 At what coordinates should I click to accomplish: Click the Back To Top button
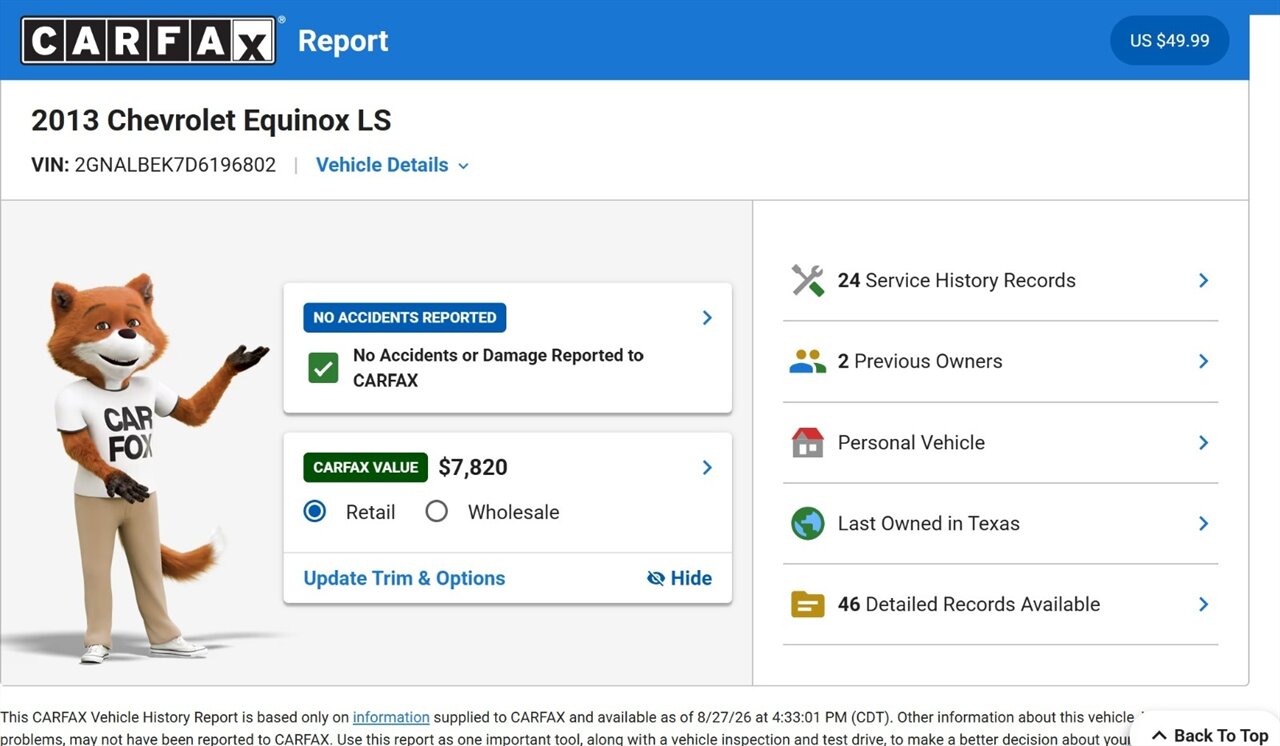[1210, 735]
